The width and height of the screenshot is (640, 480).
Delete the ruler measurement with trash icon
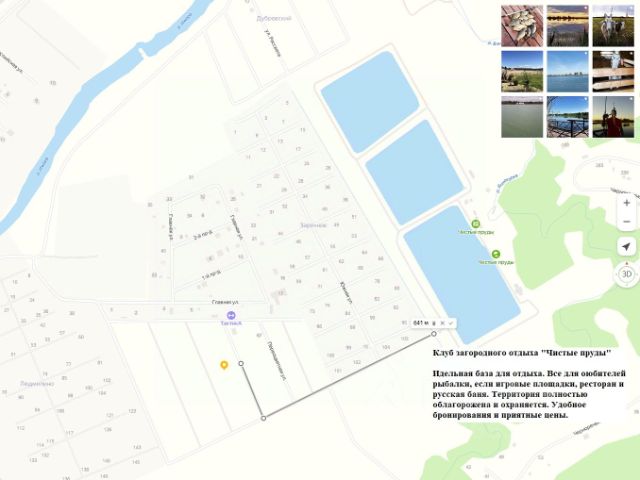click(x=435, y=324)
